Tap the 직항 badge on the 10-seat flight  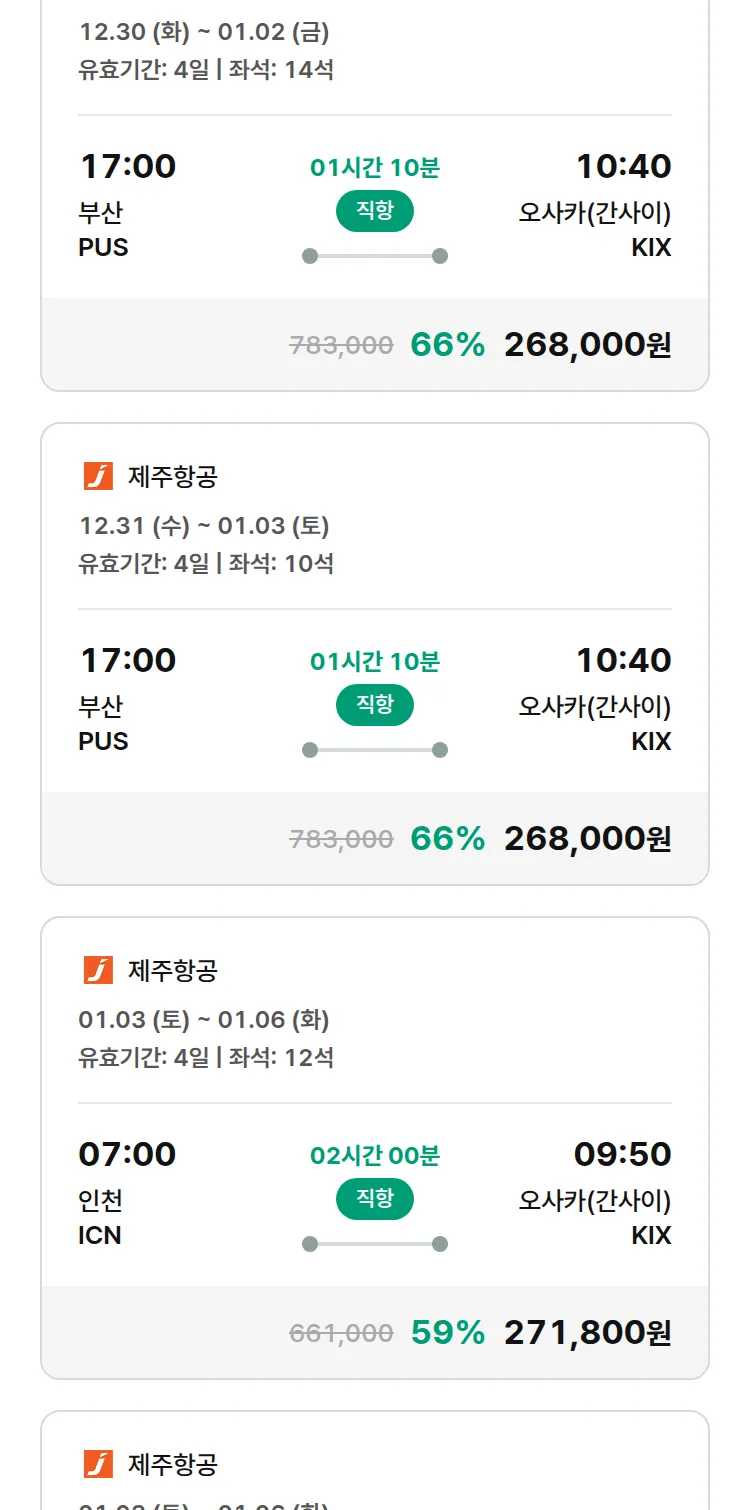[x=374, y=705]
